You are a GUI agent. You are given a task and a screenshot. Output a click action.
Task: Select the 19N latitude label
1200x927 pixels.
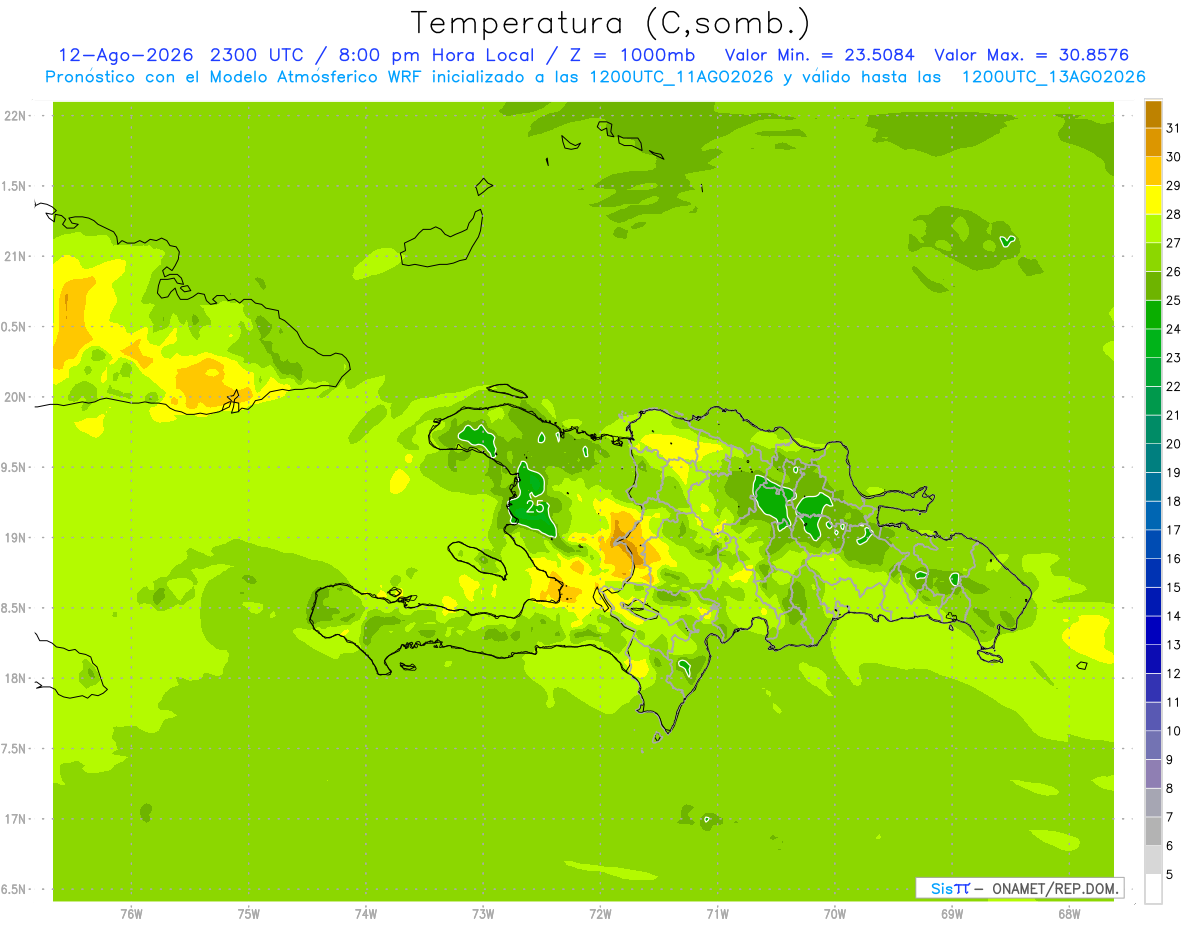(x=15, y=538)
